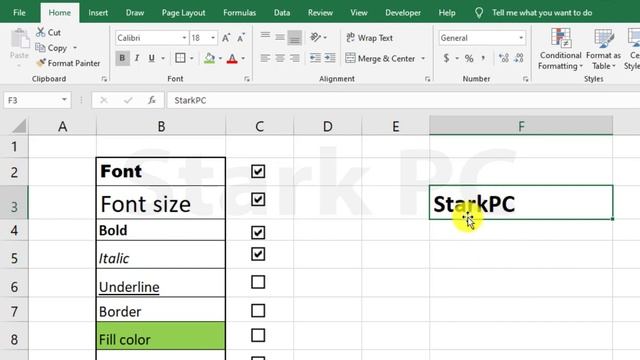Increase font size with larger A
This screenshot has height=360, width=640.
[x=226, y=38]
